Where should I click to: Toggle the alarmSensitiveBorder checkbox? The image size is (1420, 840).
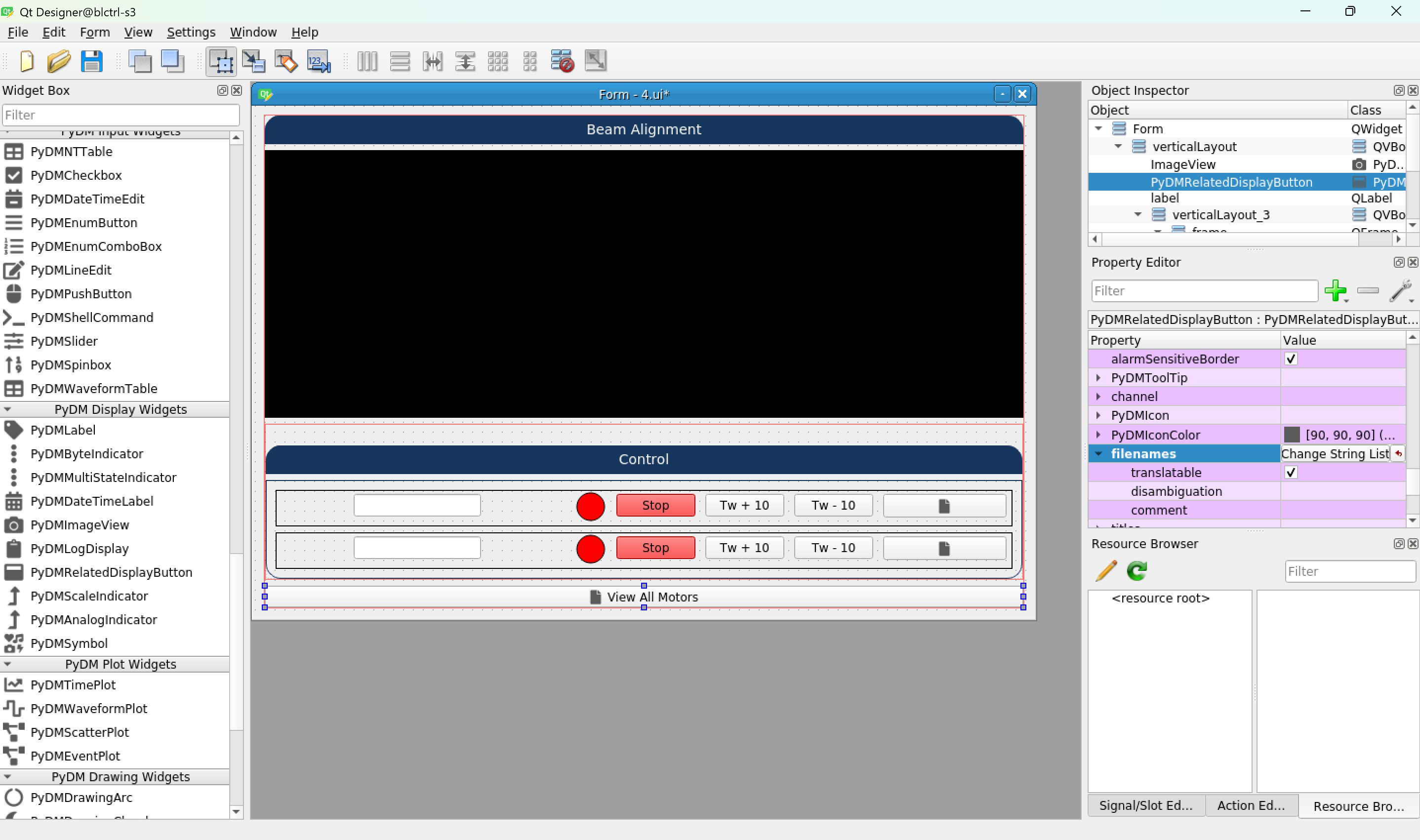pos(1291,359)
